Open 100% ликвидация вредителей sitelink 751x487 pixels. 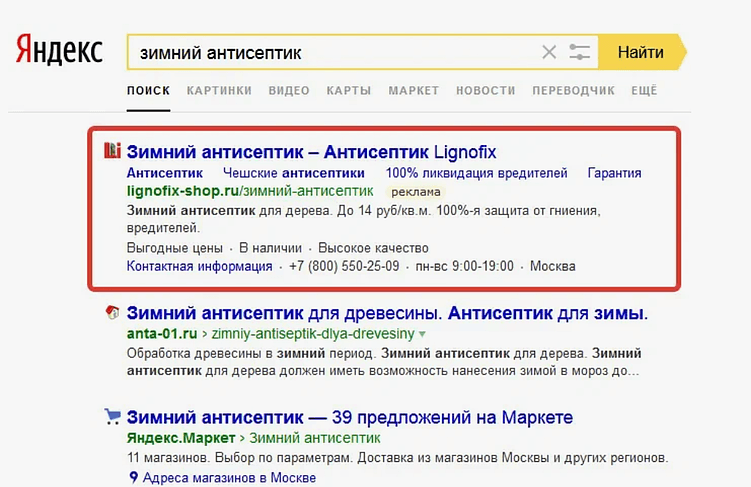click(x=477, y=173)
